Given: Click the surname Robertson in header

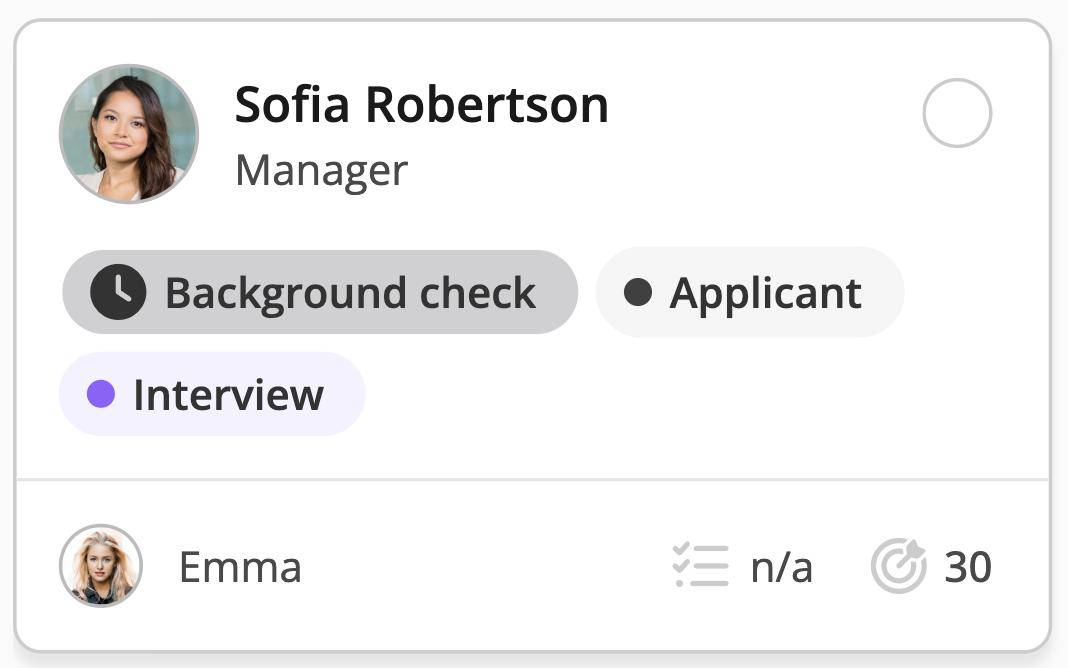Looking at the screenshot, I should click(487, 105).
